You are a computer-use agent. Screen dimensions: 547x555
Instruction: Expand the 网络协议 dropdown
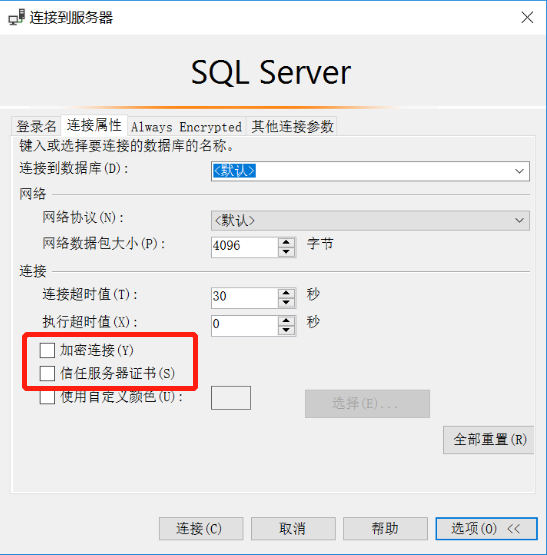pos(519,221)
